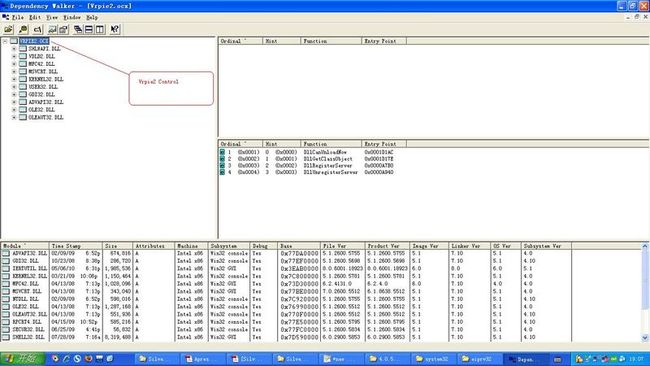This screenshot has height=366, width=650.
Task: Click the module list icon for IERTUTIL.DLL
Action: 6,268
